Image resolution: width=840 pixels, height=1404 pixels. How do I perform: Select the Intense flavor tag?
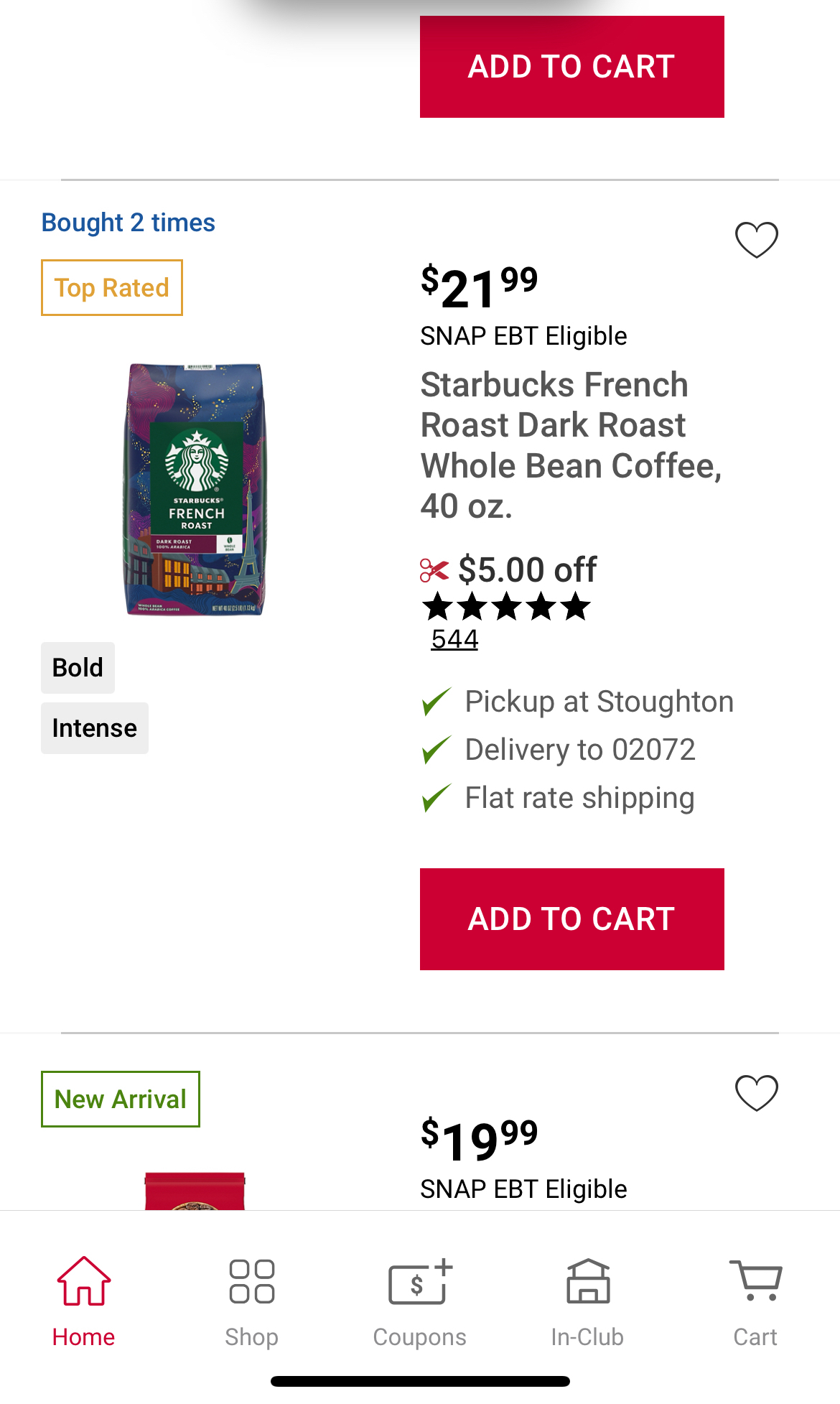94,728
